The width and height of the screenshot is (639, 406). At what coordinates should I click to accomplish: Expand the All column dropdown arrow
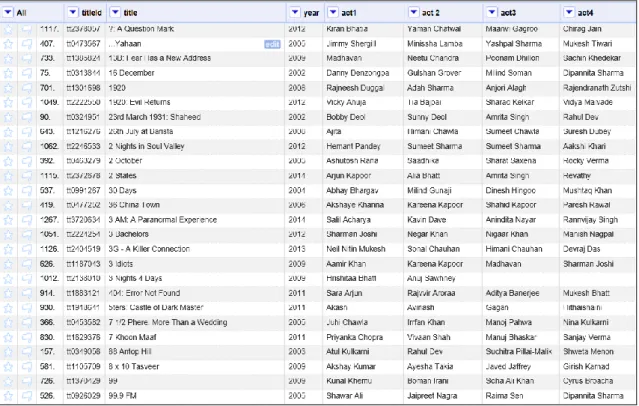[x=8, y=13]
